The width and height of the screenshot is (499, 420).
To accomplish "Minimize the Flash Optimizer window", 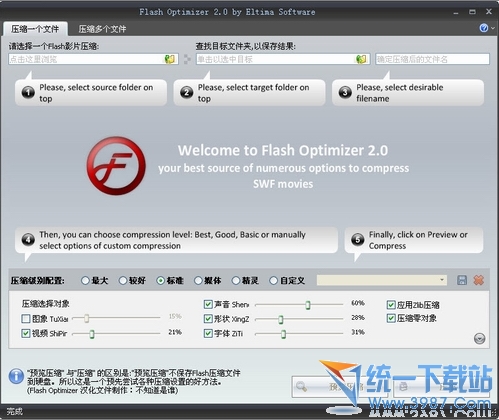I will point(456,12).
